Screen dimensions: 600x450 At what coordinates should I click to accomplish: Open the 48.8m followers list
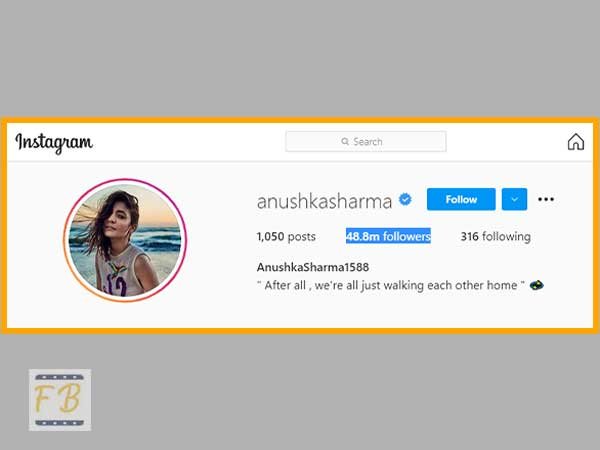(388, 236)
